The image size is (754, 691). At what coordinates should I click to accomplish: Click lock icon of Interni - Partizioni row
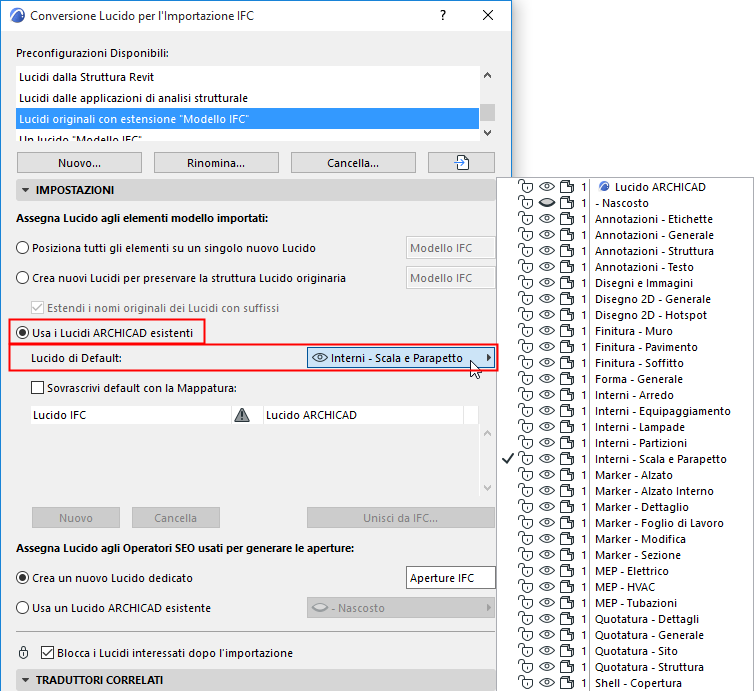(x=526, y=443)
